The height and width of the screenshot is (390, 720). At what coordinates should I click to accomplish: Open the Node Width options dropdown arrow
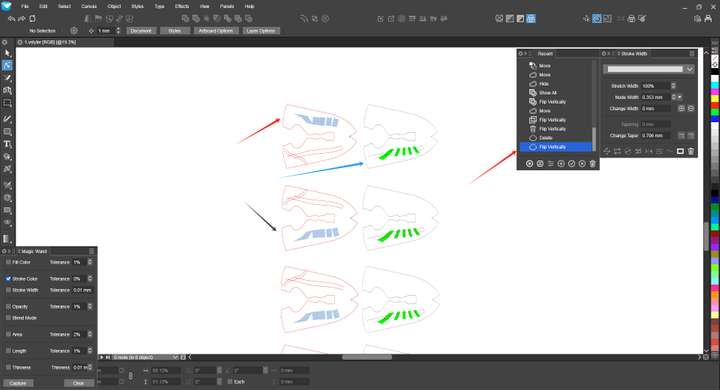pos(680,97)
